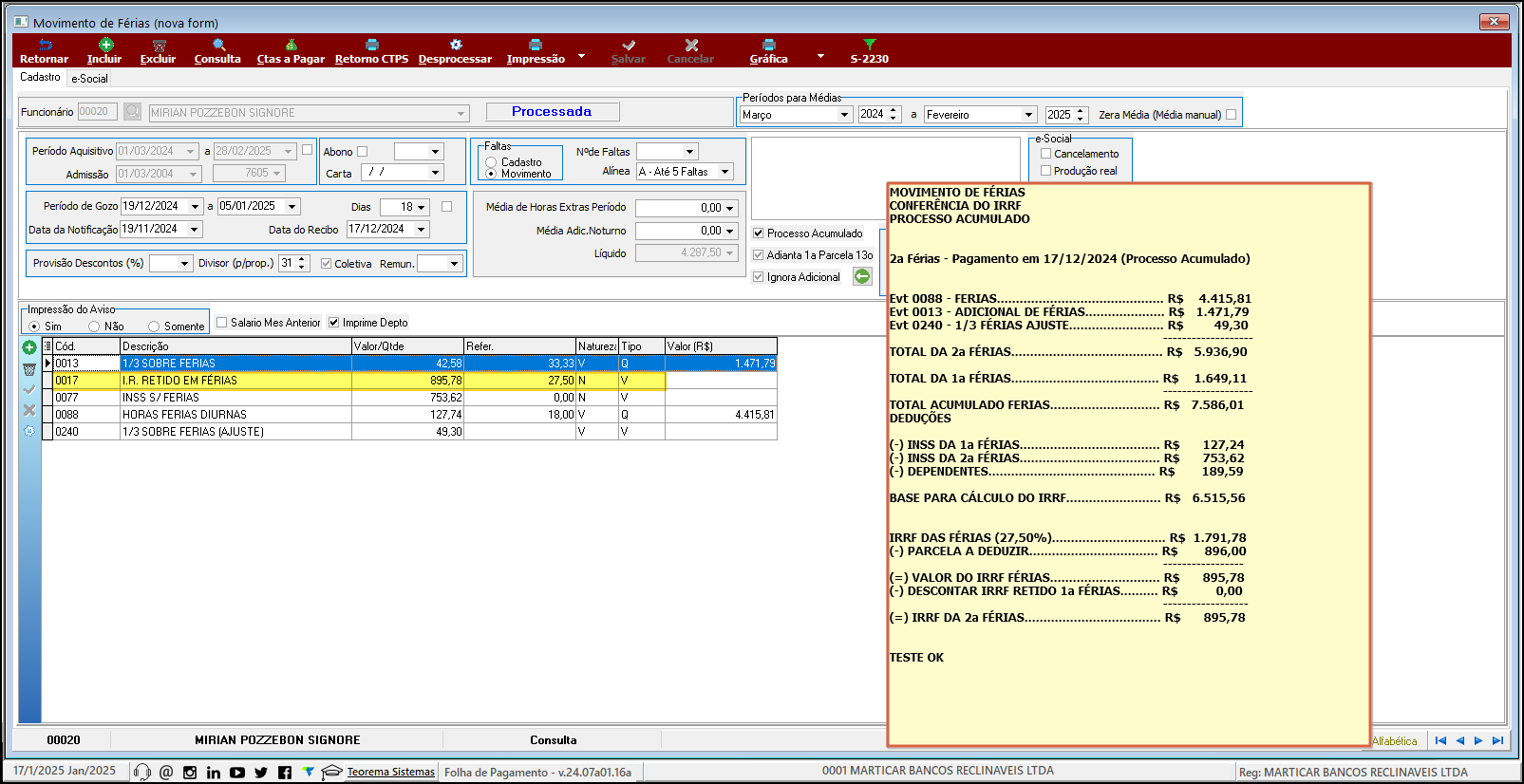Viewport: 1524px width, 784px height.
Task: Click the headset support icon
Action: tap(142, 772)
